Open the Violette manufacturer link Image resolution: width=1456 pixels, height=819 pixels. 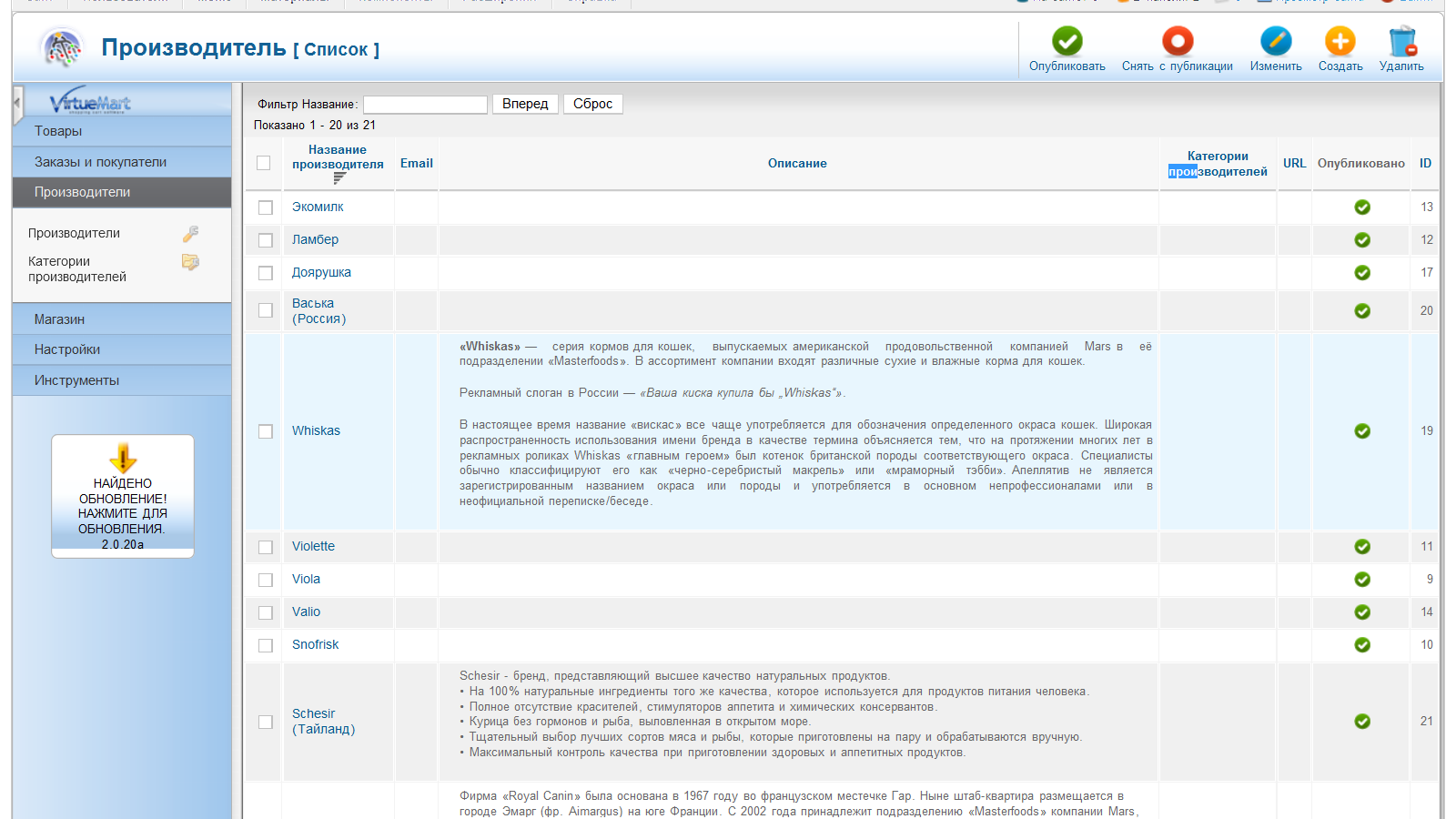click(313, 546)
